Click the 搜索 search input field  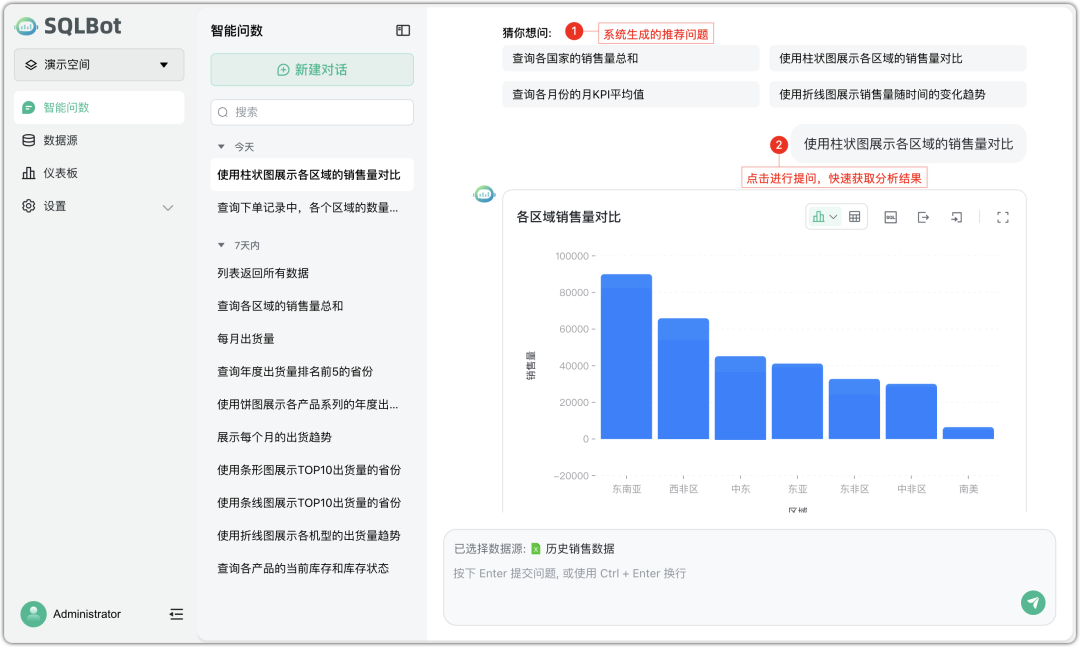(311, 112)
